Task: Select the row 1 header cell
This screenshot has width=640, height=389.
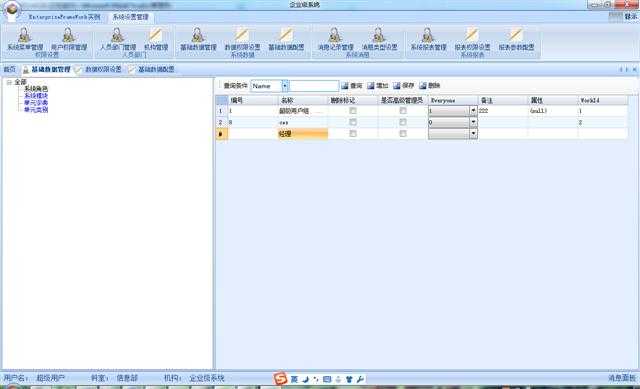Action: tap(222, 111)
